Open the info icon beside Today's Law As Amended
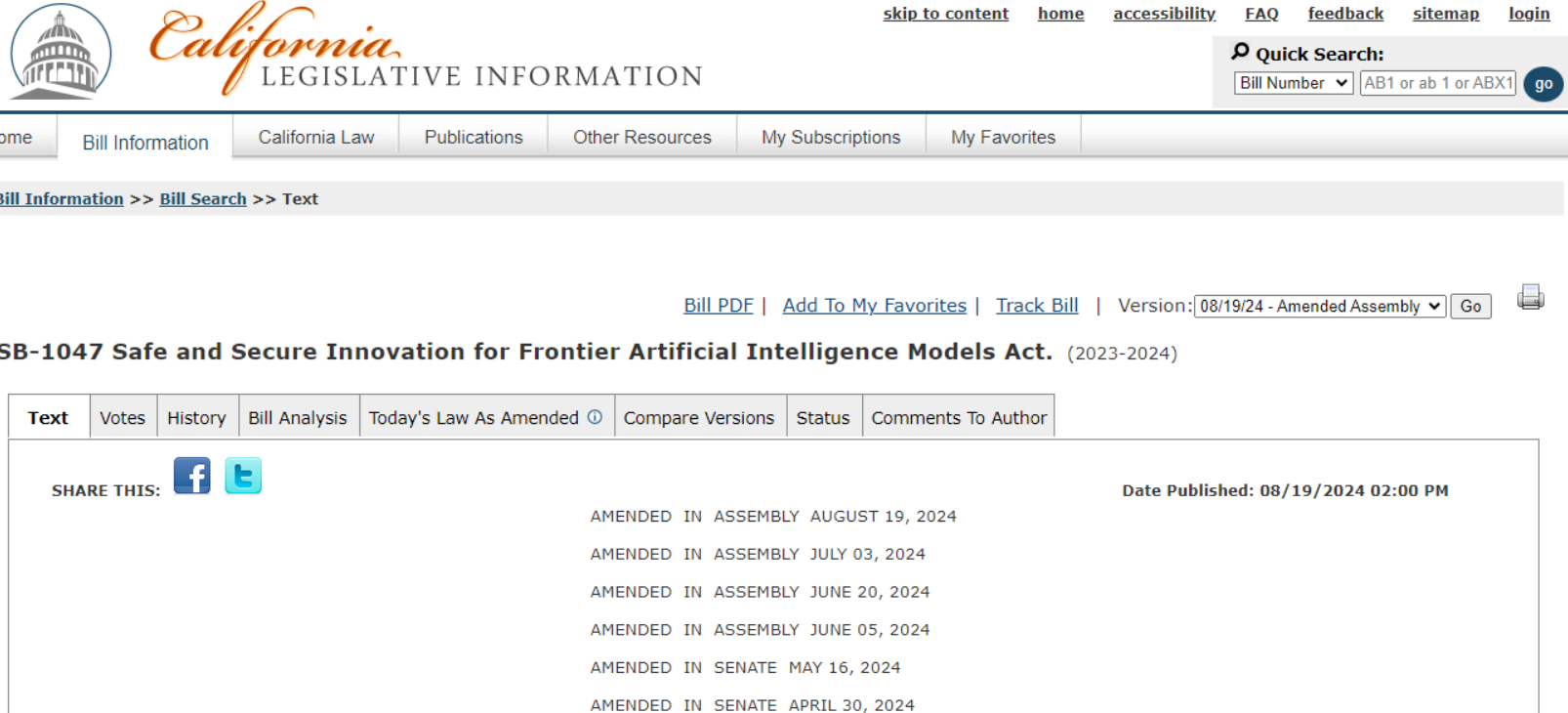The width and height of the screenshot is (1568, 713). pyautogui.click(x=595, y=417)
